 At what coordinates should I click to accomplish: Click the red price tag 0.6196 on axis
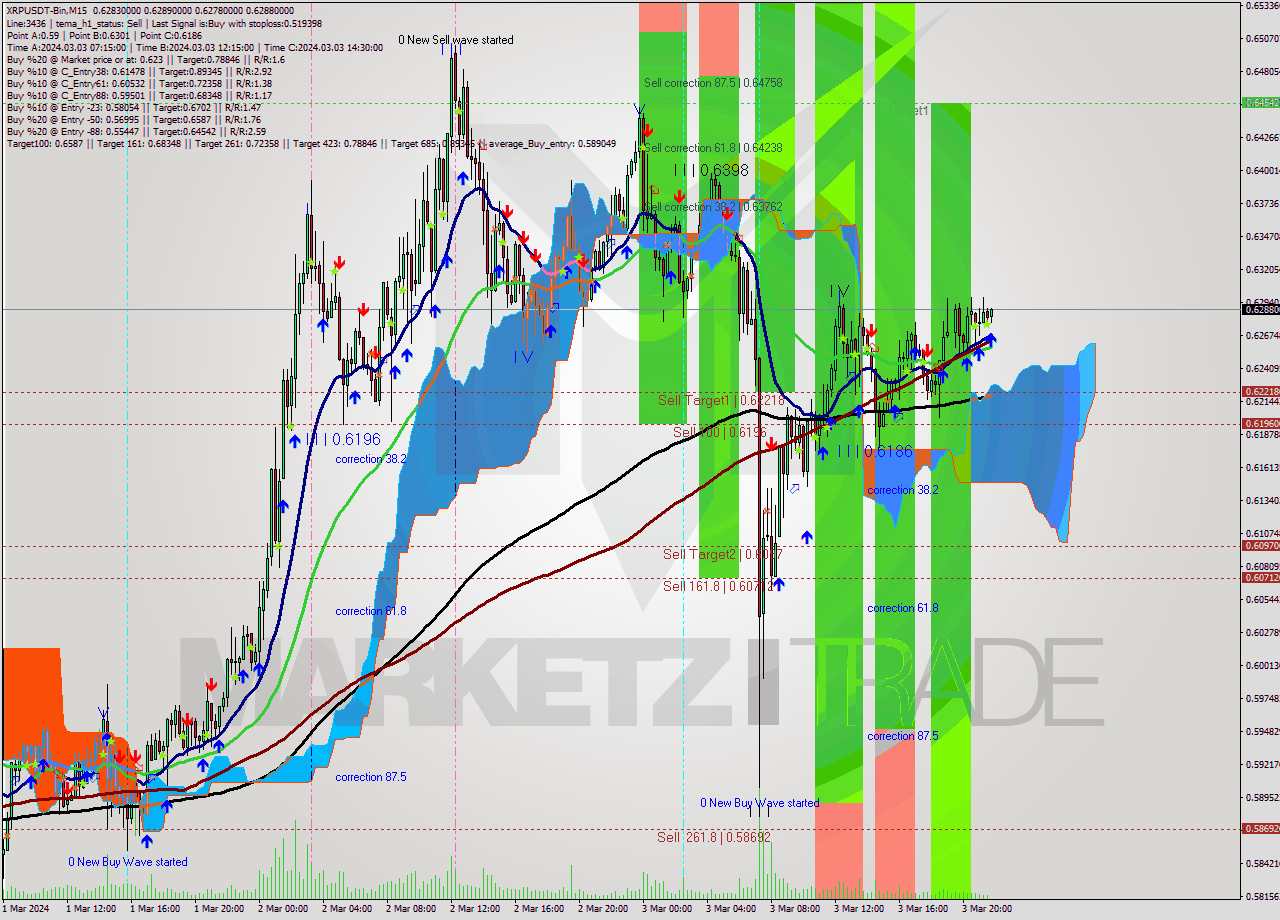coord(1260,423)
